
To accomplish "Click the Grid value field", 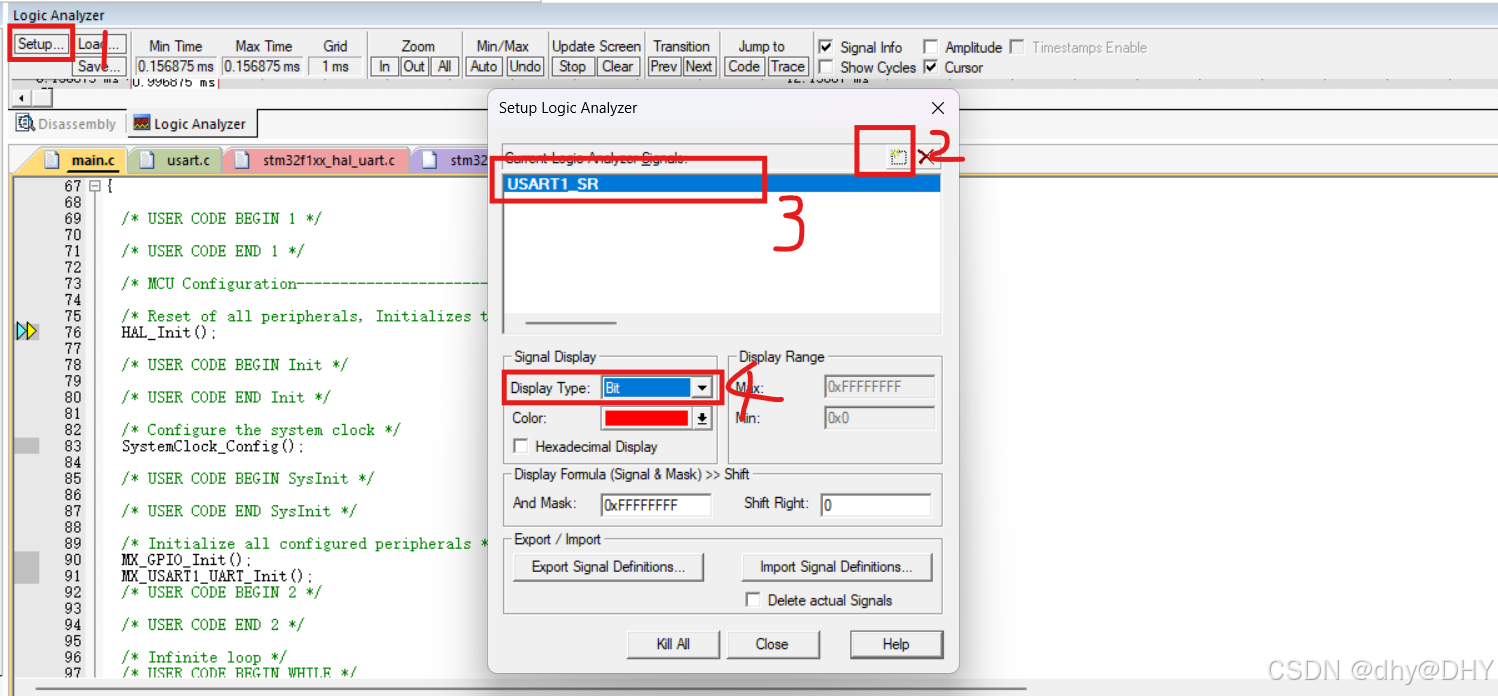I will tap(335, 66).
